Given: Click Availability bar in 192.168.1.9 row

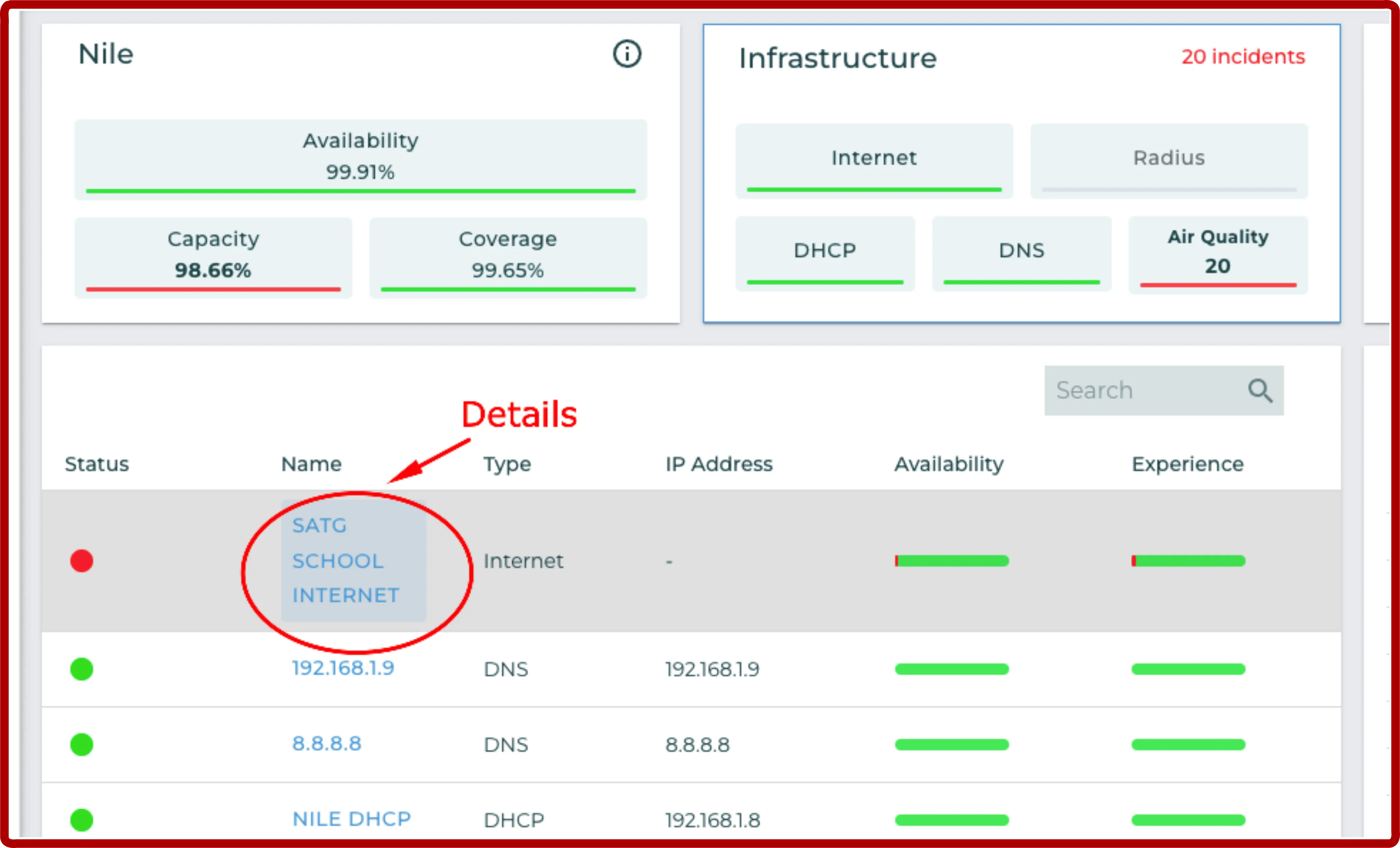Looking at the screenshot, I should [952, 669].
